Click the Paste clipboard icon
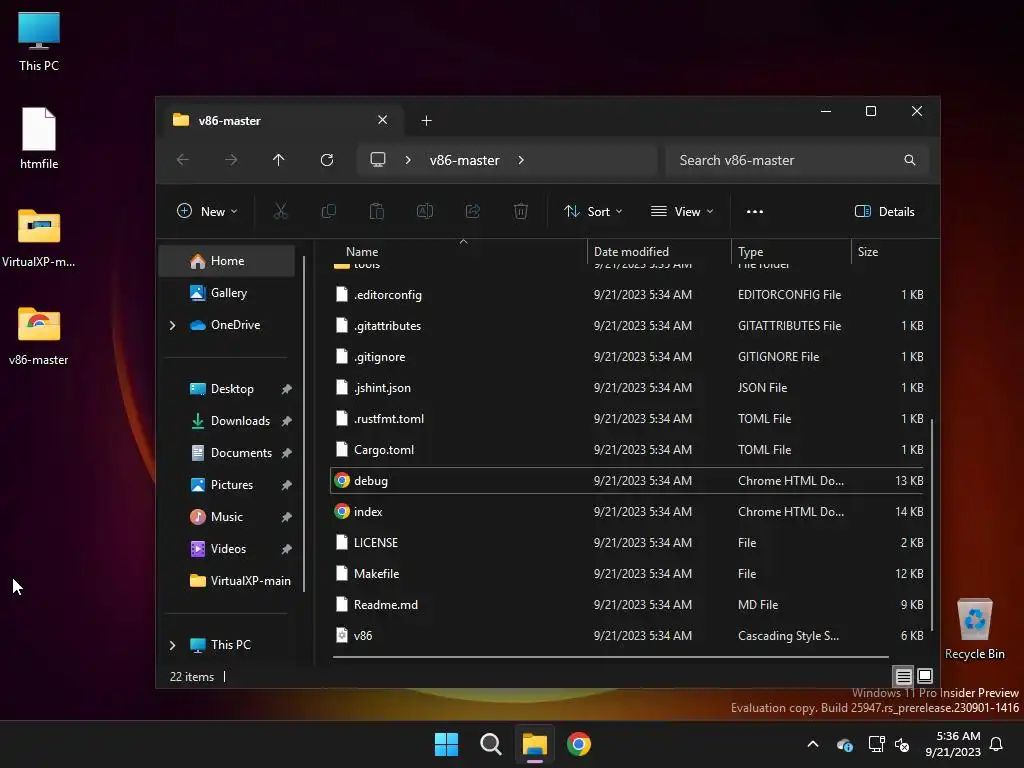 377,211
